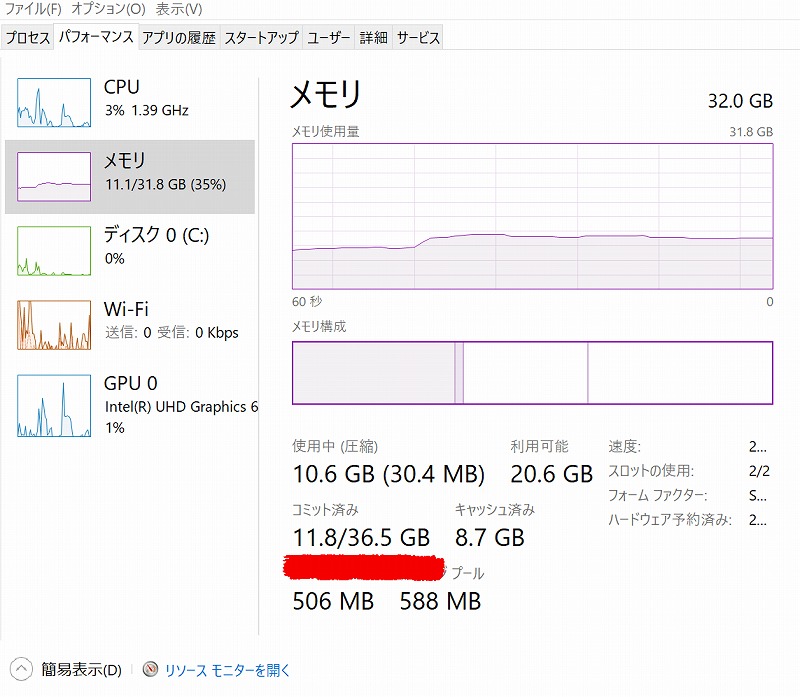The height and width of the screenshot is (697, 800).
Task: Select the CPU mini graph thumbnail
Action: [54, 102]
